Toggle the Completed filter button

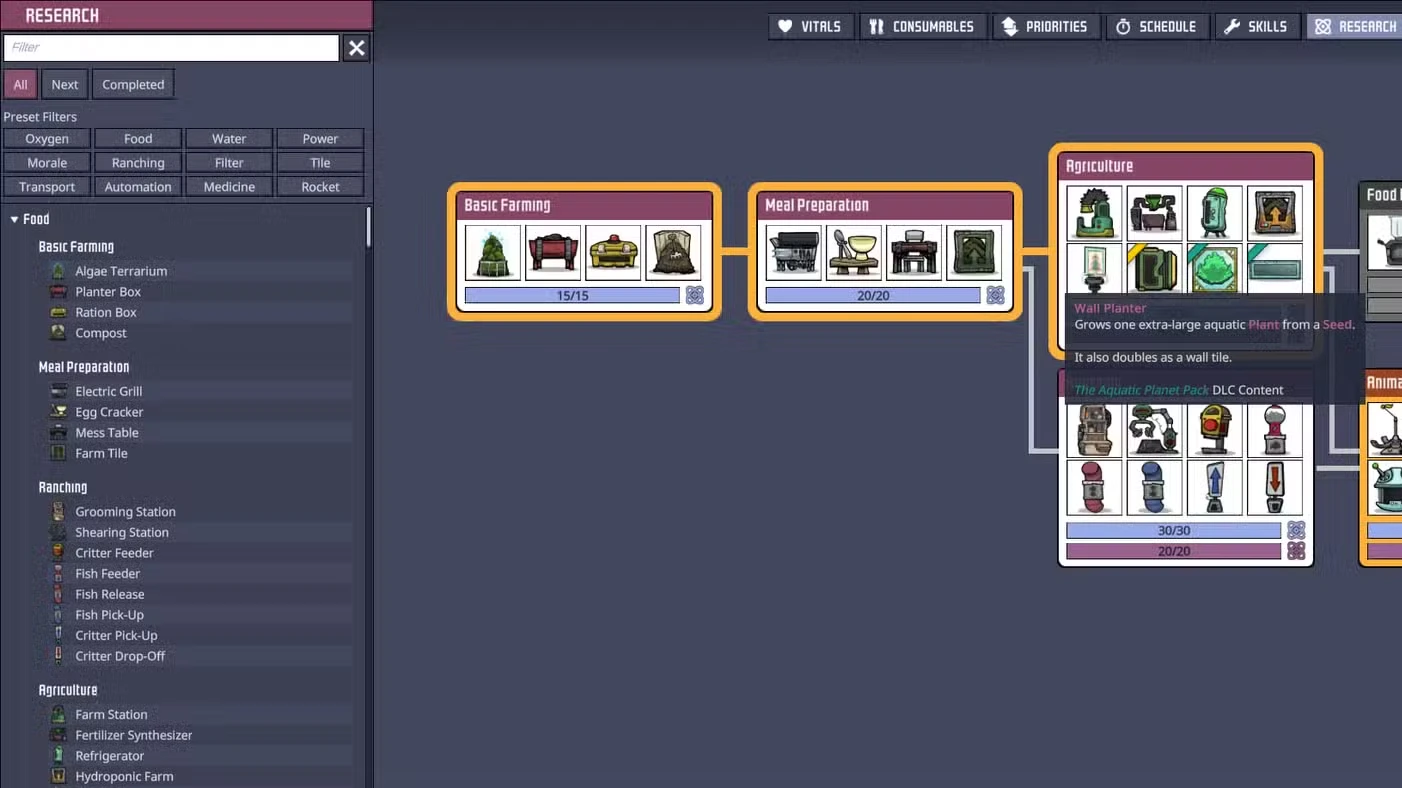pyautogui.click(x=133, y=84)
